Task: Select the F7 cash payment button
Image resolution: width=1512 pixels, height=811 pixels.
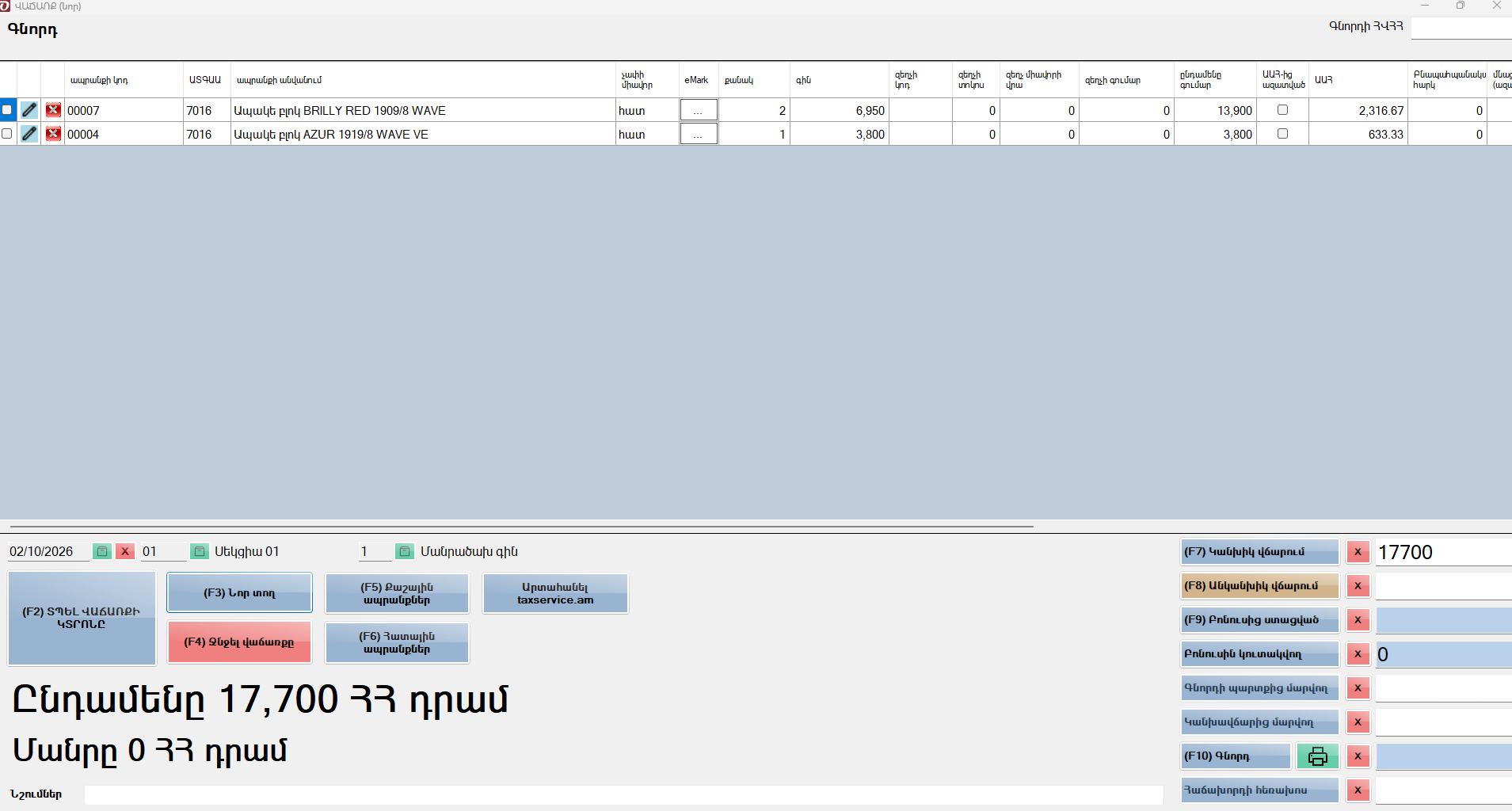Action: pyautogui.click(x=1259, y=552)
